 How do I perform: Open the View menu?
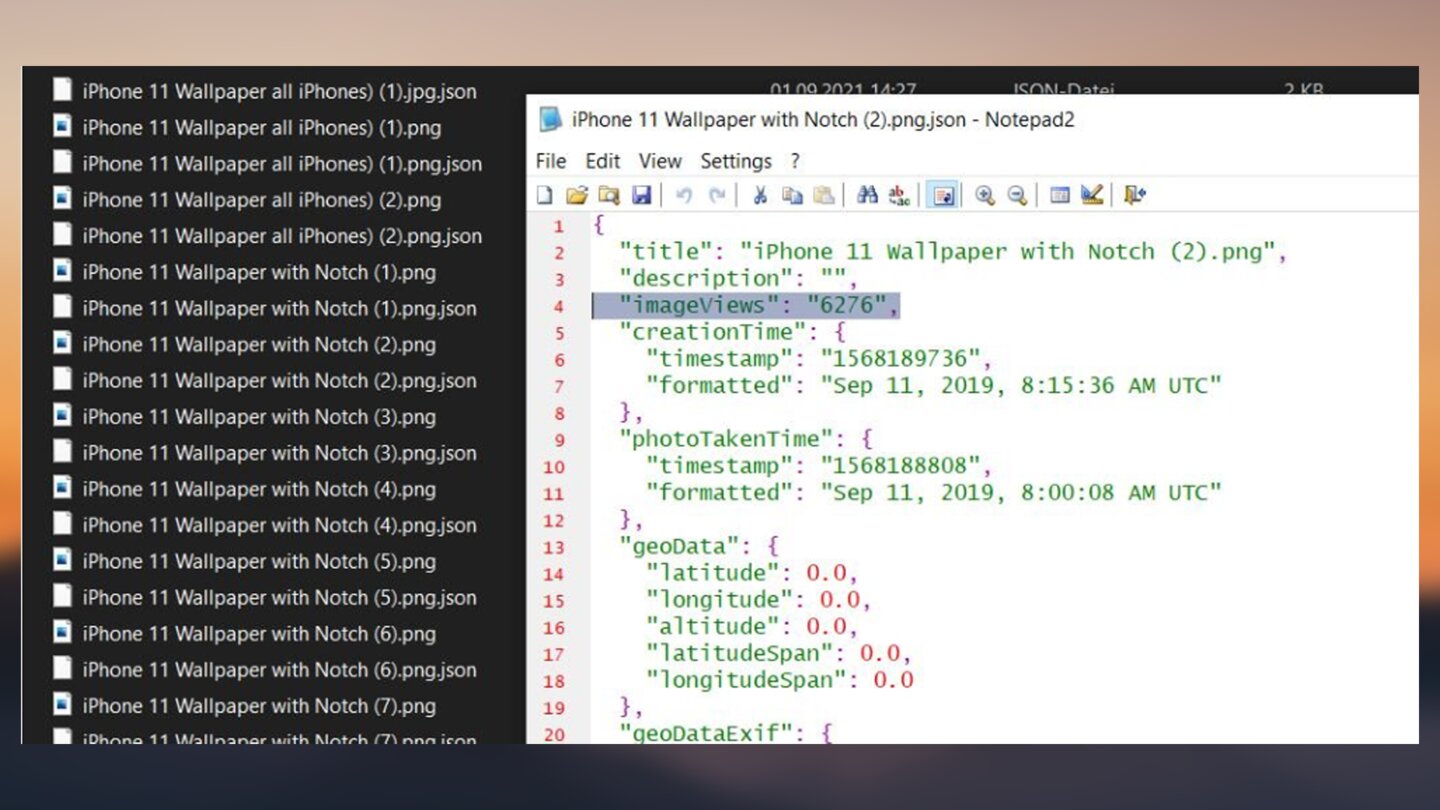[660, 161]
